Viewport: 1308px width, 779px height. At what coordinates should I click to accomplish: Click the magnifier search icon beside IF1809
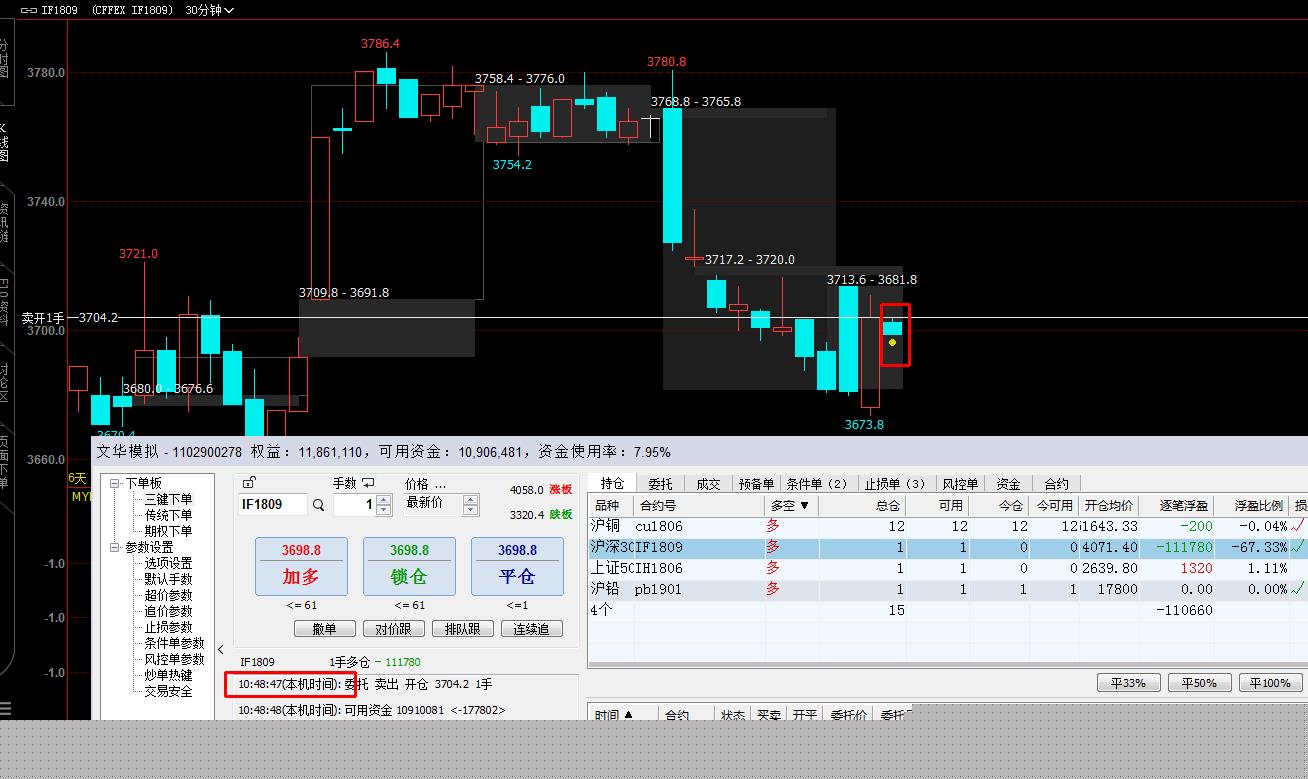[319, 506]
